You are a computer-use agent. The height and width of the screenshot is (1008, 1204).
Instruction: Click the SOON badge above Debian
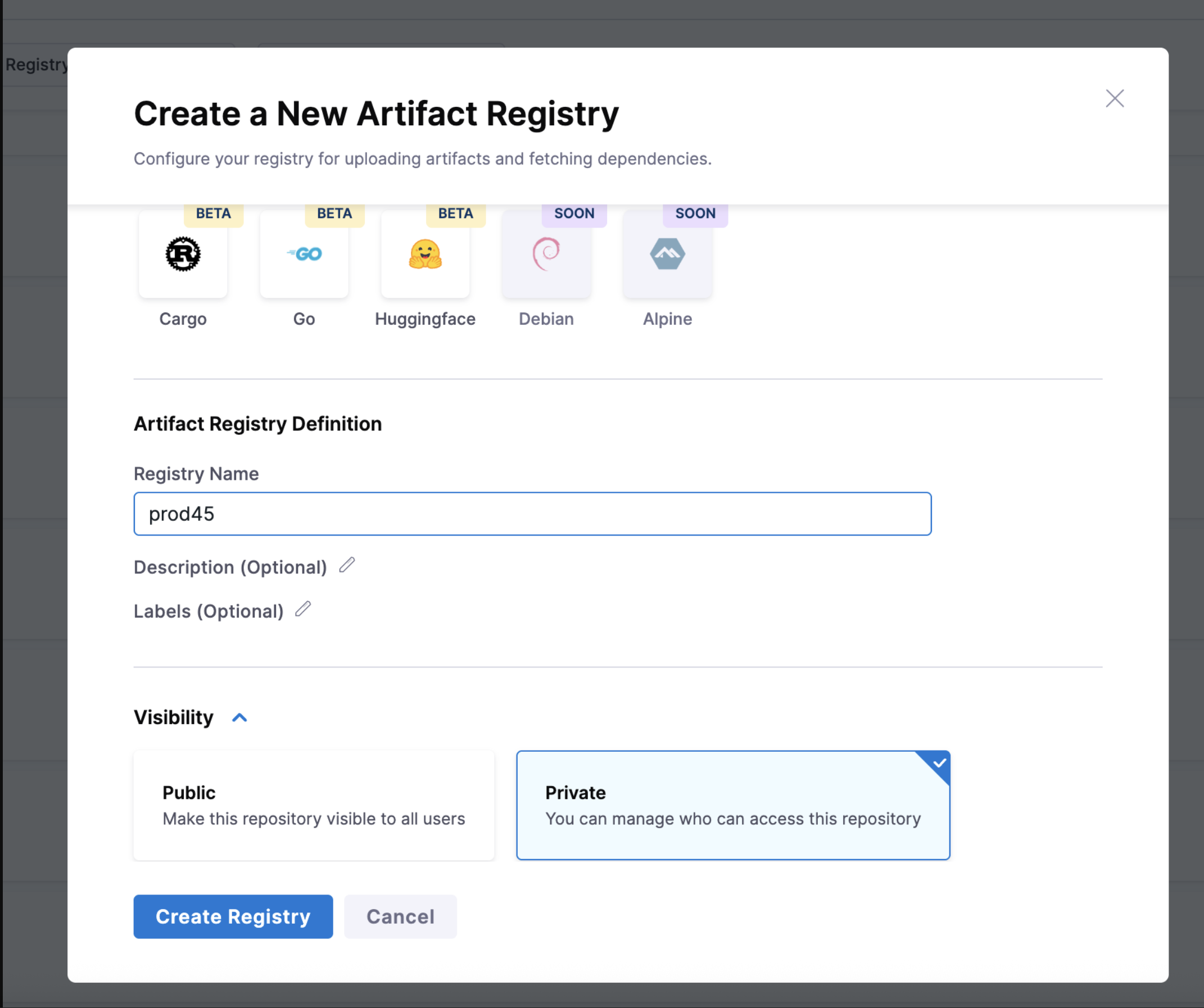pos(574,213)
